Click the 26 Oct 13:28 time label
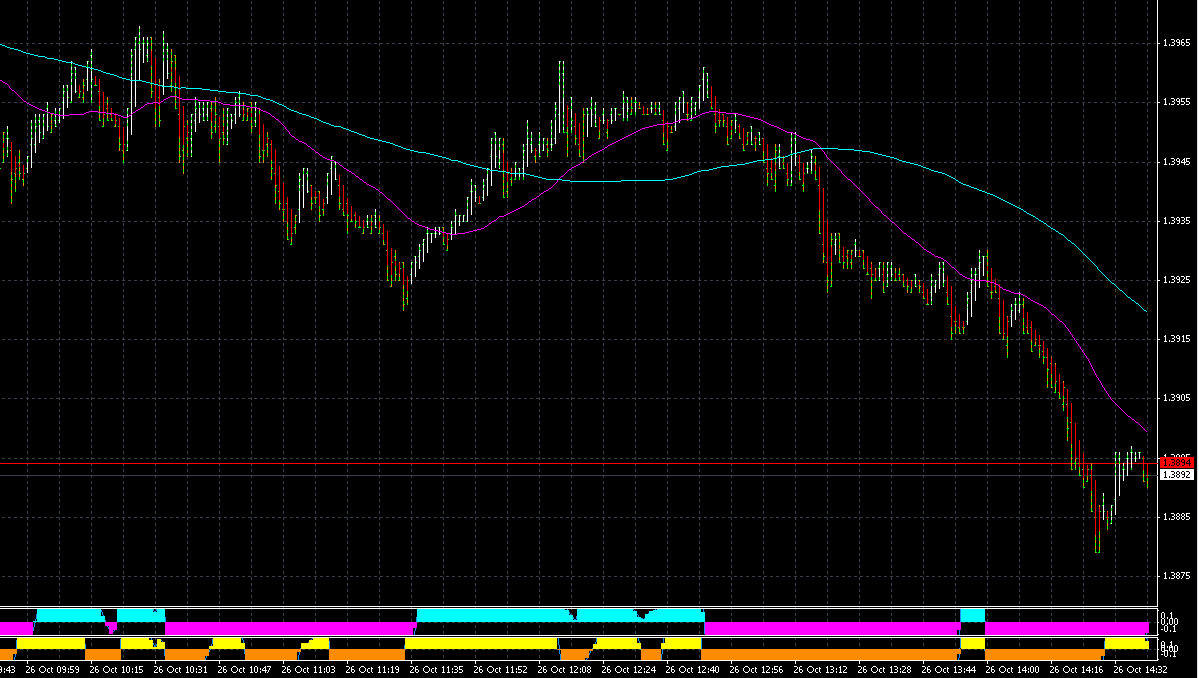Viewport: 1199px width, 678px height. [885, 670]
